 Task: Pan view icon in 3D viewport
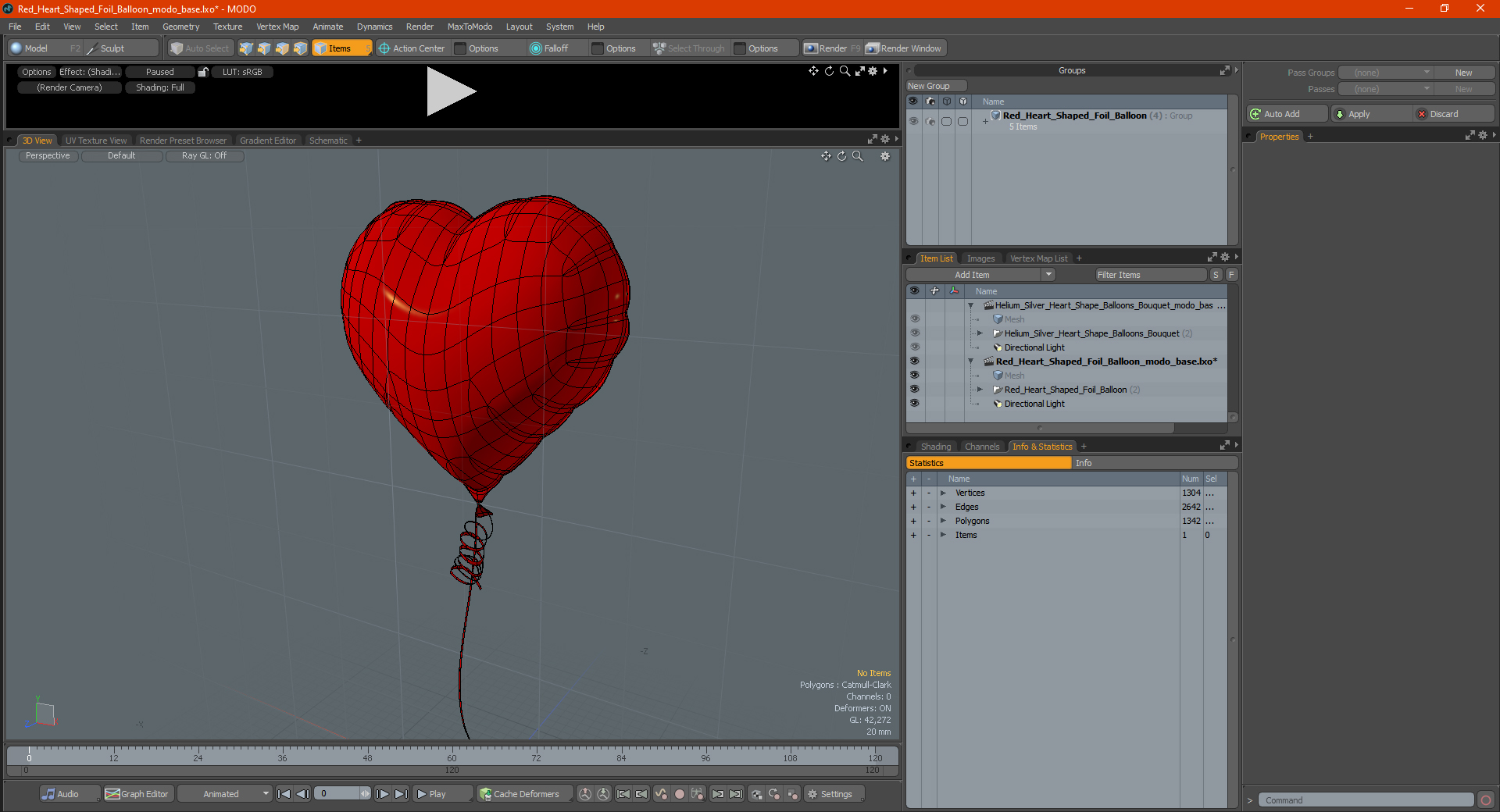point(826,156)
